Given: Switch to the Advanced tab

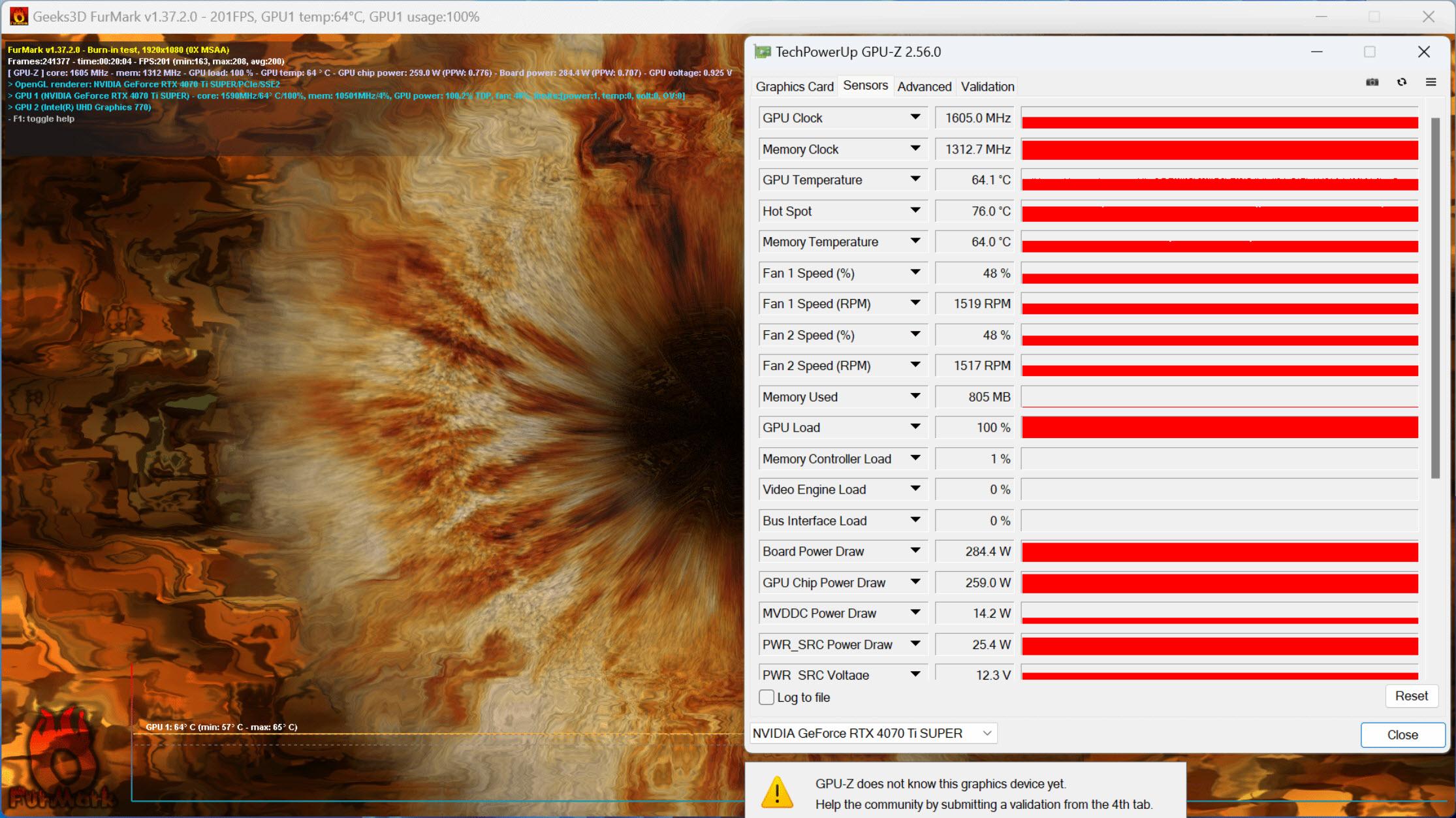Looking at the screenshot, I should [922, 86].
